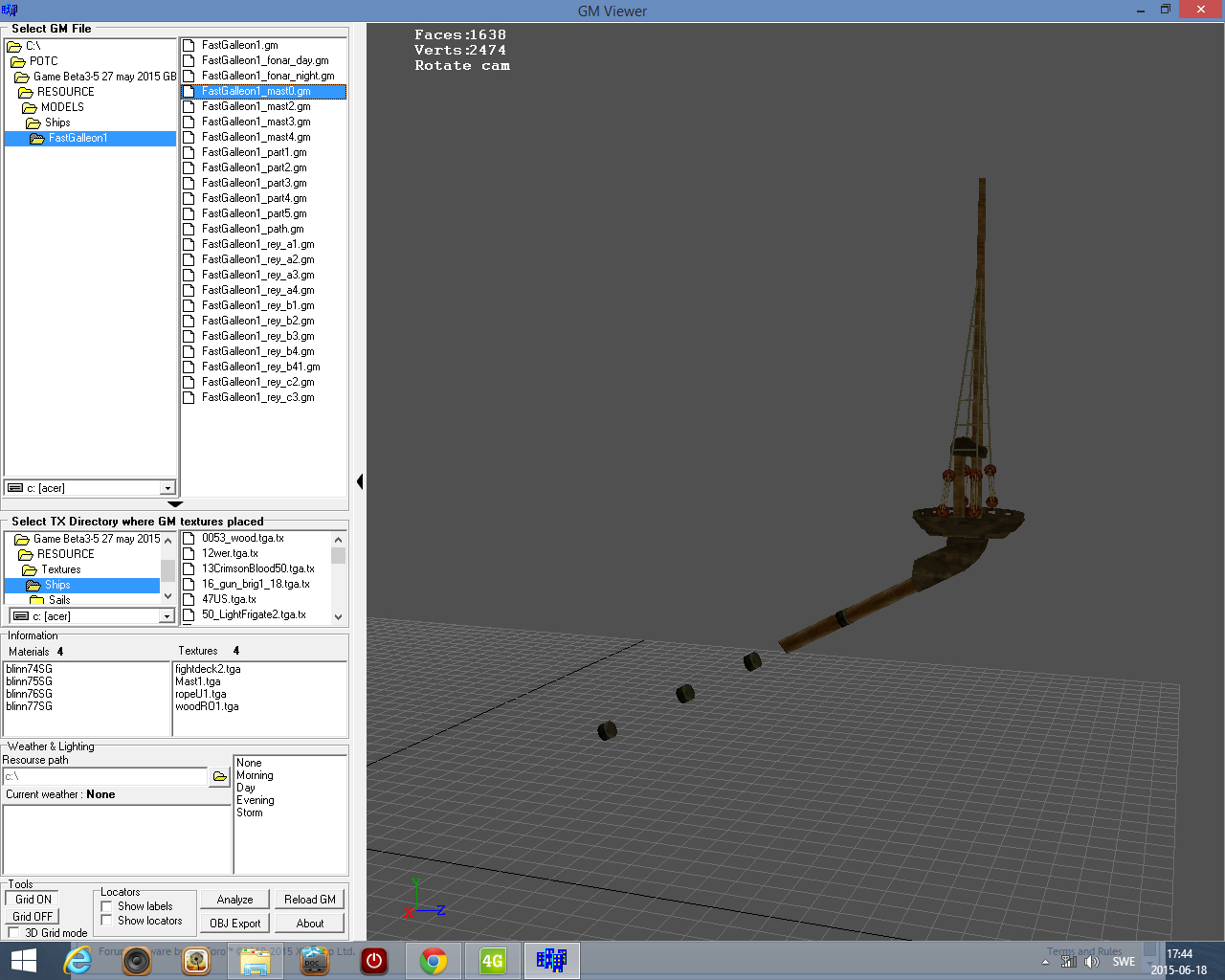Select FastGalleon1_fonar_day.gm file
Viewport: 1225px width, 980px height.
265,60
